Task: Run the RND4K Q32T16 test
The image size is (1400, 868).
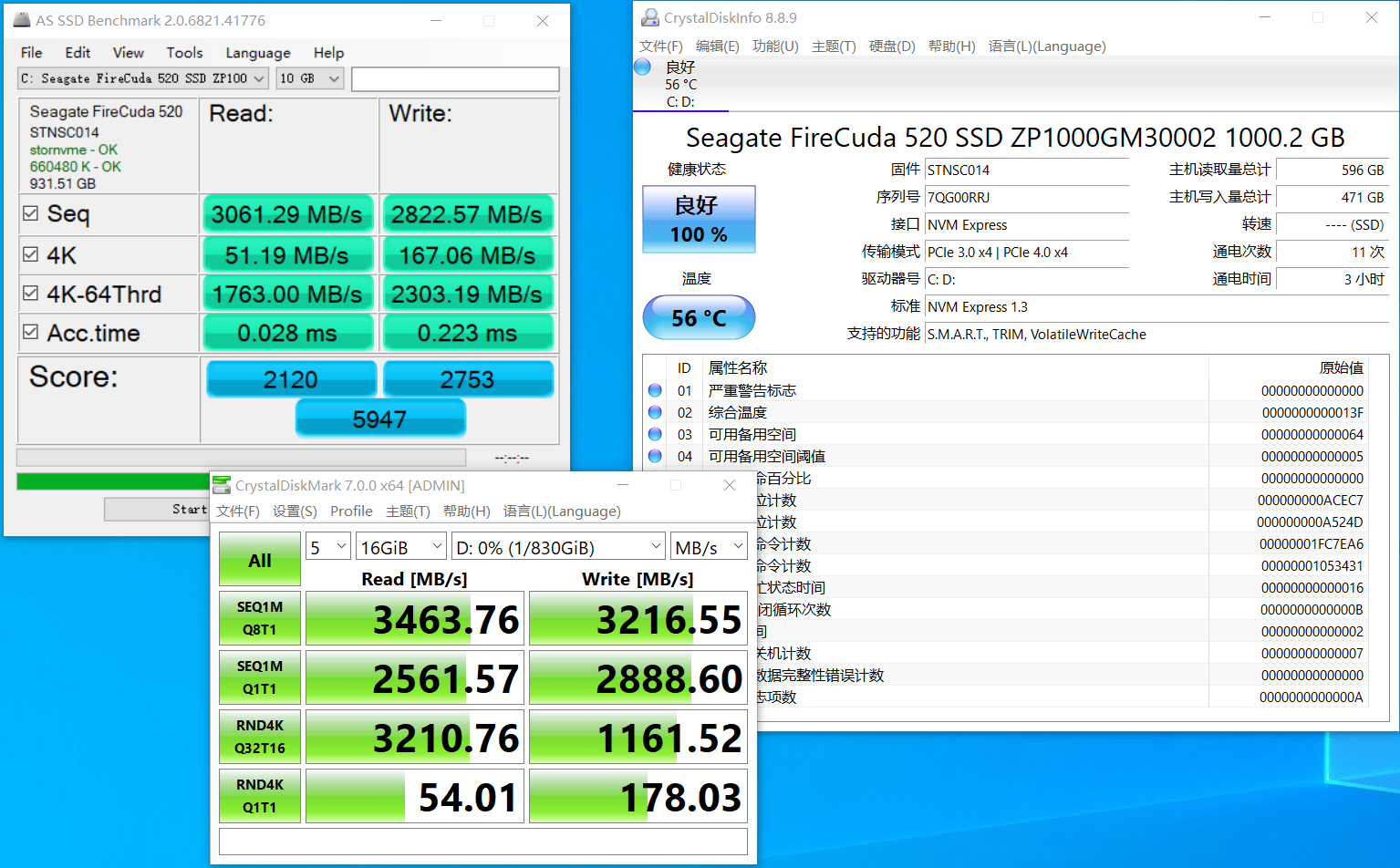Action: pyautogui.click(x=260, y=737)
